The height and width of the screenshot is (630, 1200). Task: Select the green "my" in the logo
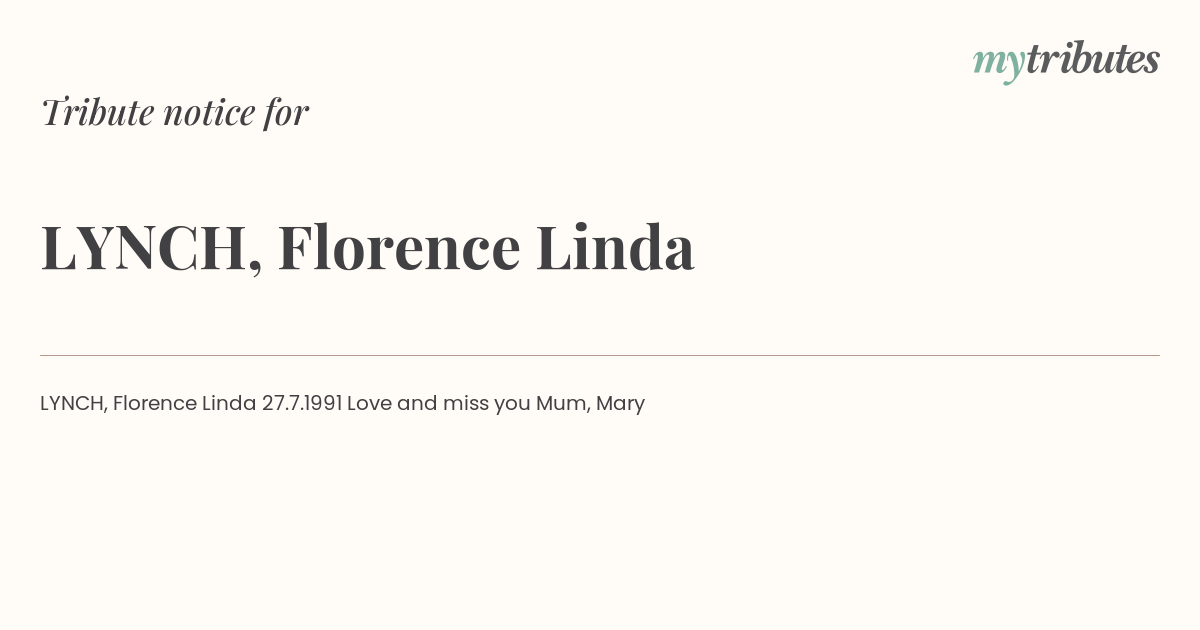pyautogui.click(x=999, y=65)
